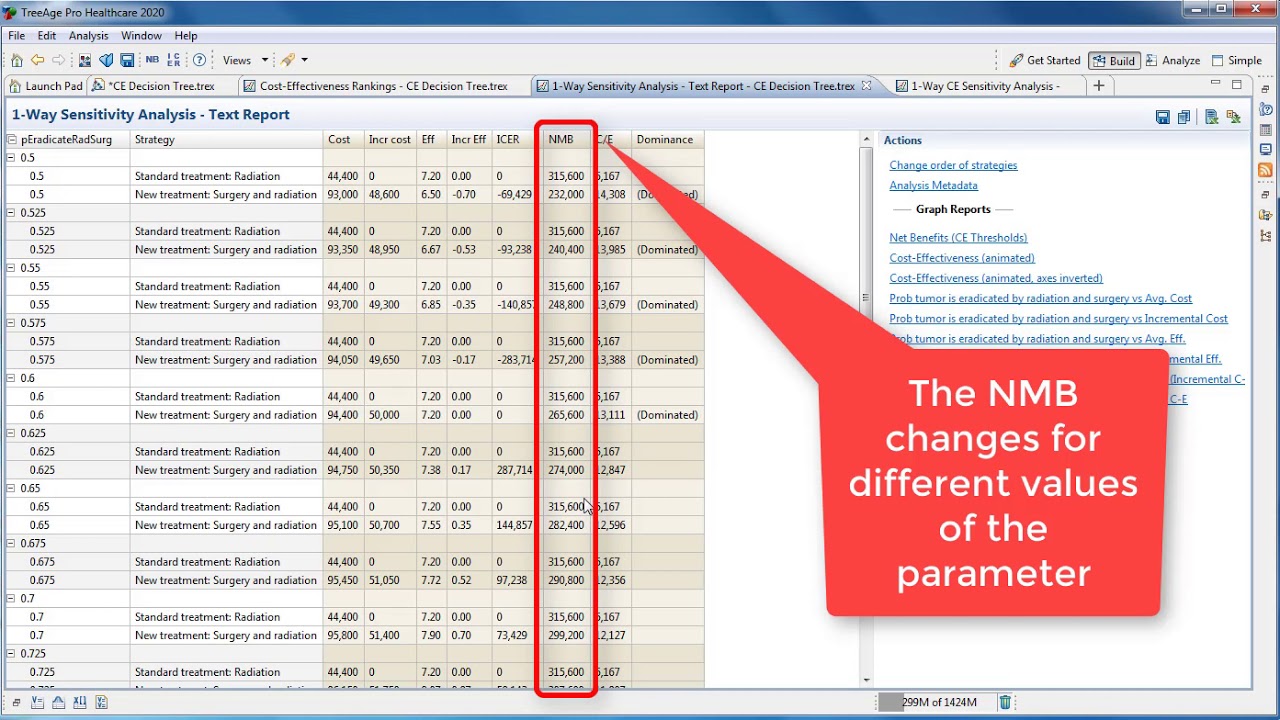Click the image/picture toolbar icon
The image size is (1280, 720).
[x=85, y=60]
